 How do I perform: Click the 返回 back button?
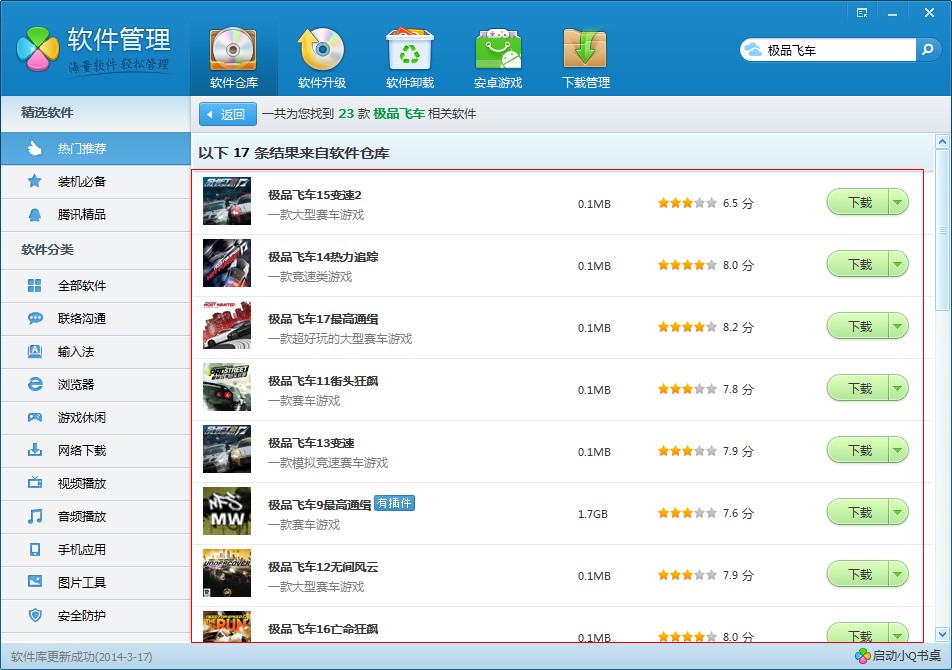pos(227,114)
